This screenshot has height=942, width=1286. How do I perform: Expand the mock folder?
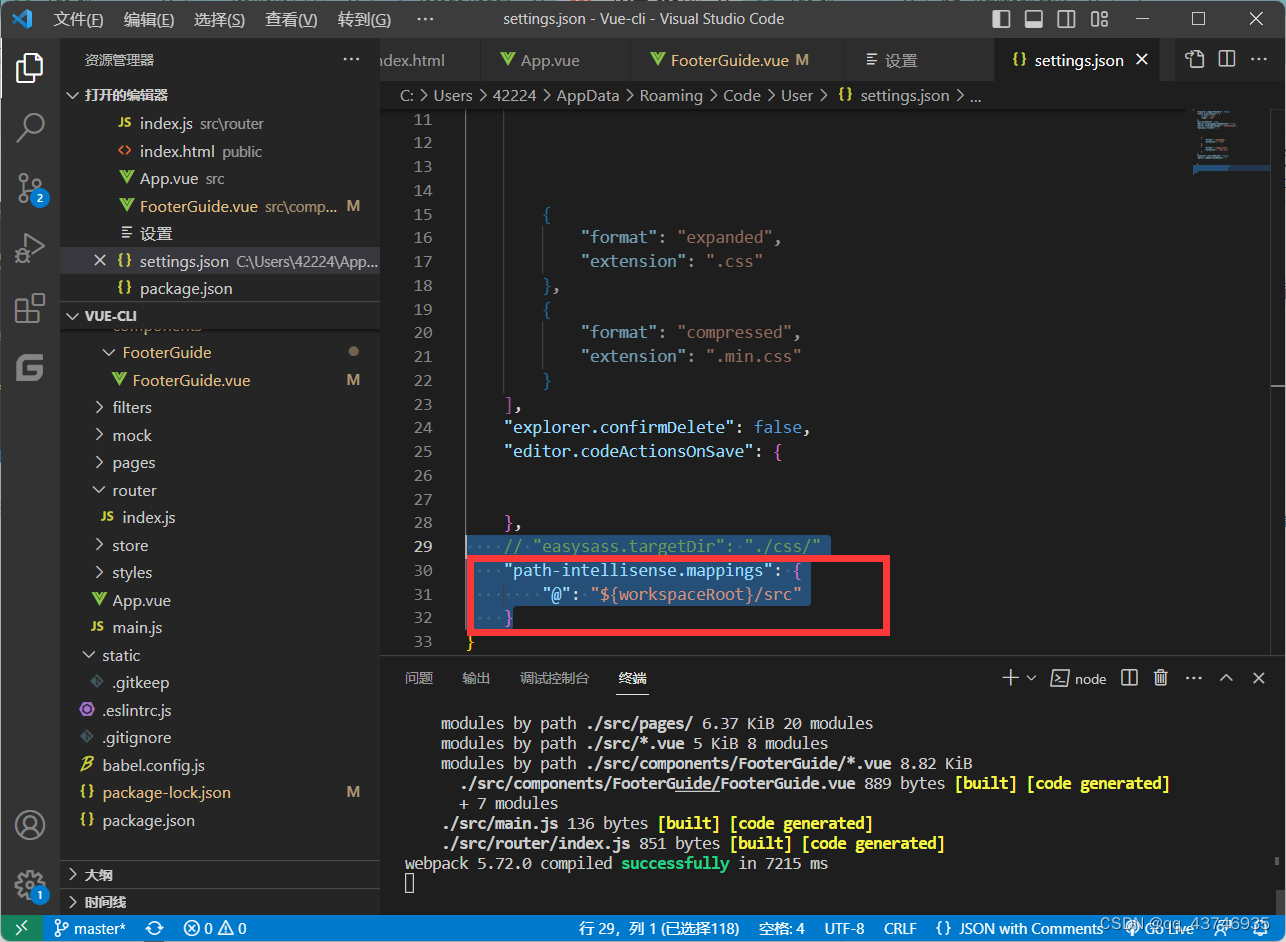point(99,436)
